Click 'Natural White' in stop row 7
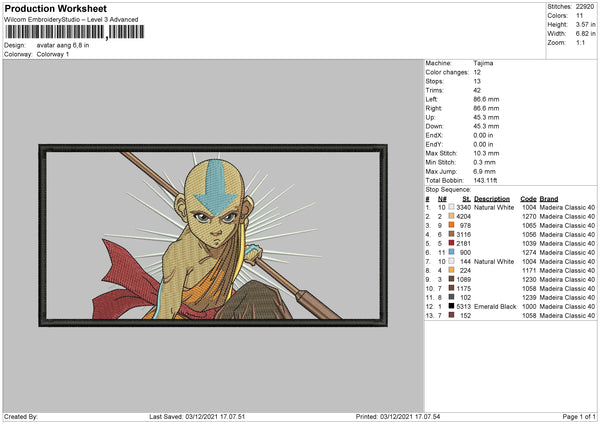The width and height of the screenshot is (600, 424). pyautogui.click(x=494, y=262)
